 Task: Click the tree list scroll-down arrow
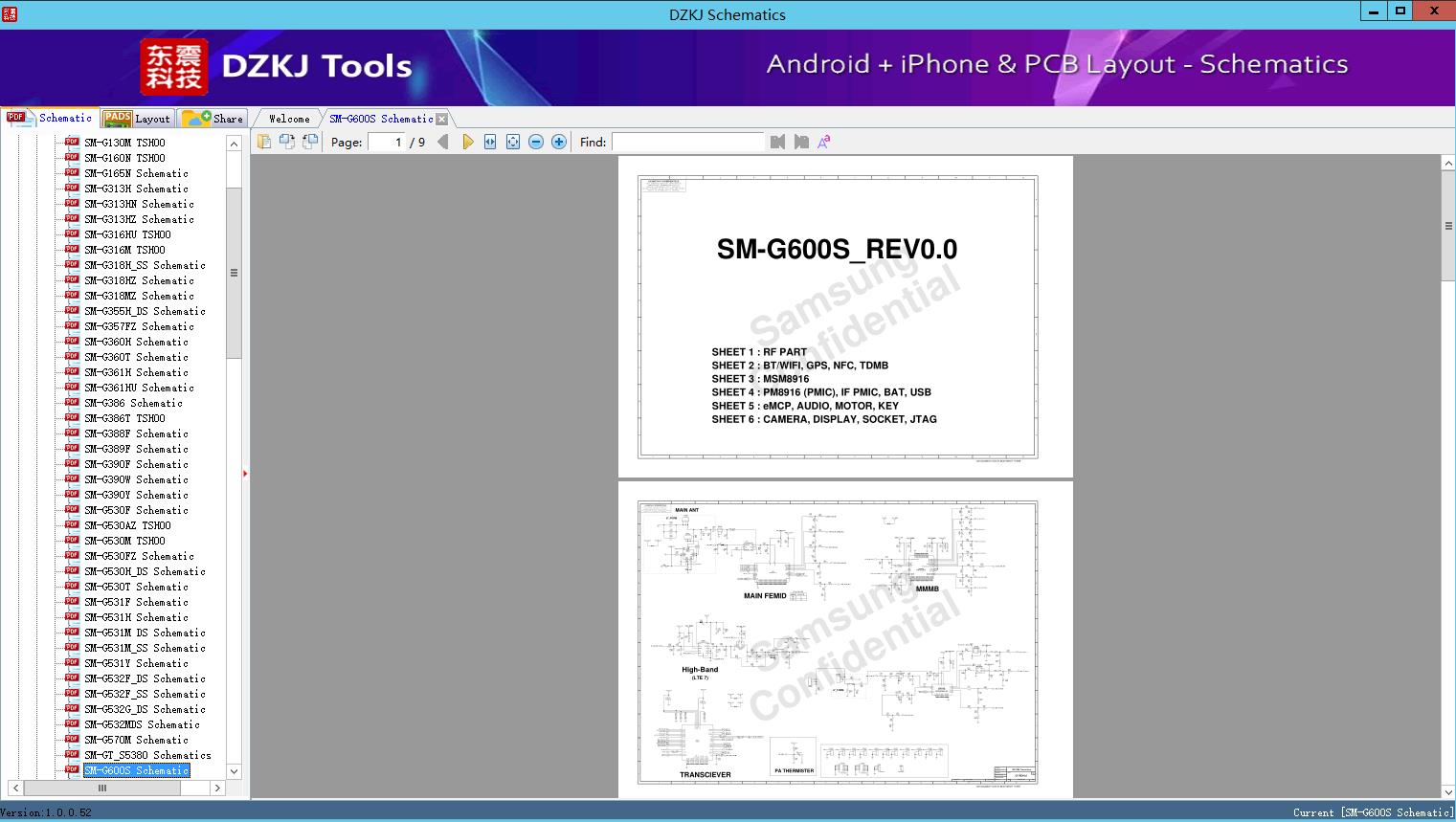[234, 771]
